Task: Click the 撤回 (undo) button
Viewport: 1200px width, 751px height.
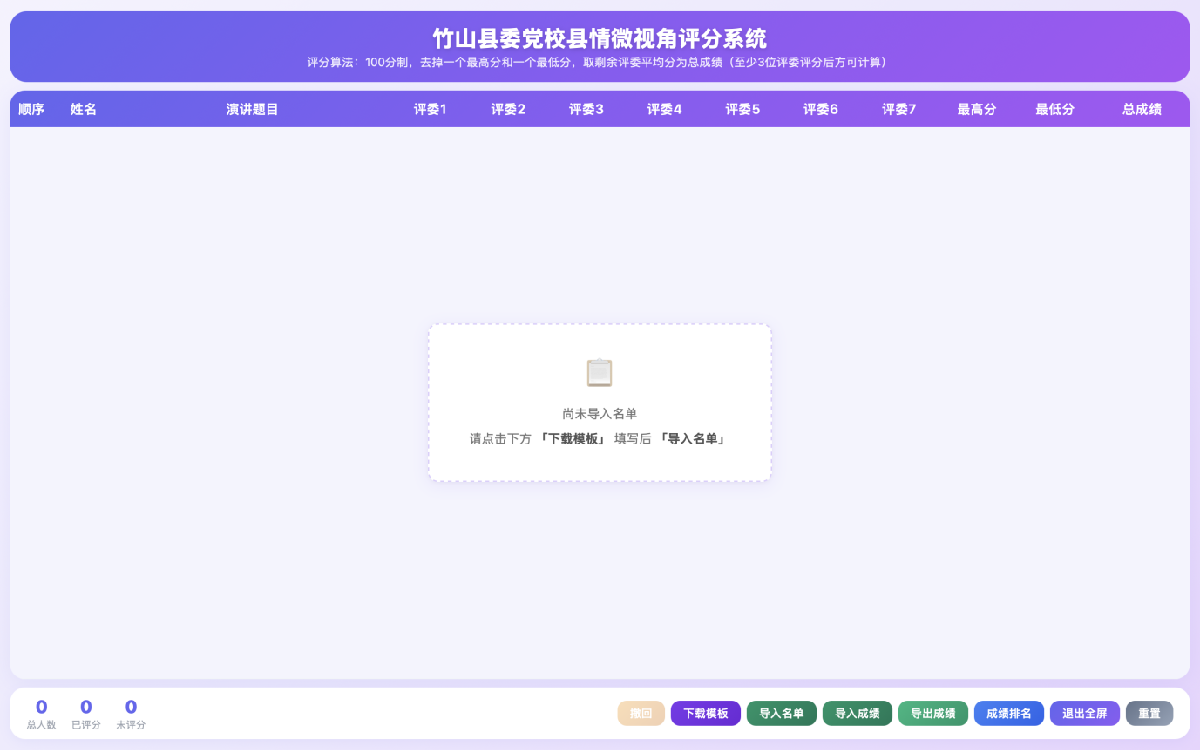Action: pos(641,713)
